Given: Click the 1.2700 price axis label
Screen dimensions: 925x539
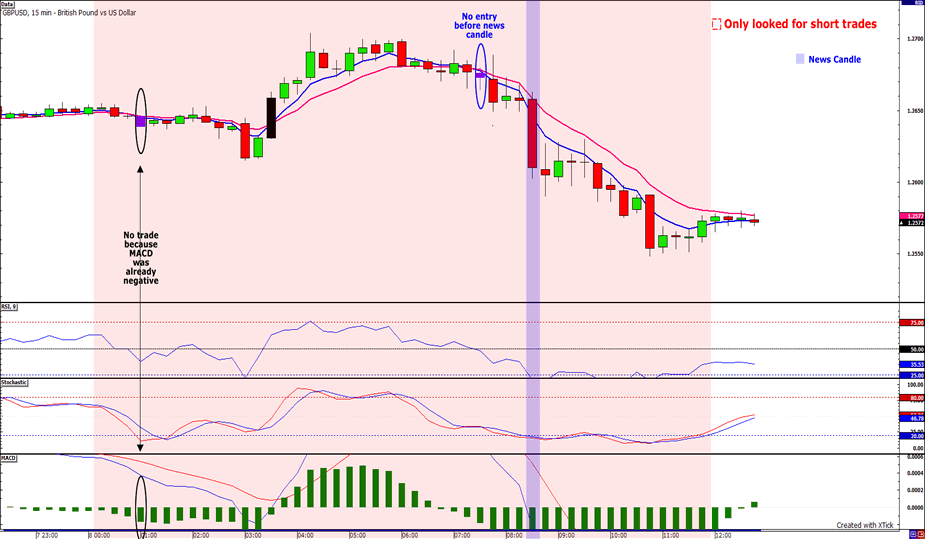Looking at the screenshot, I should point(916,39).
